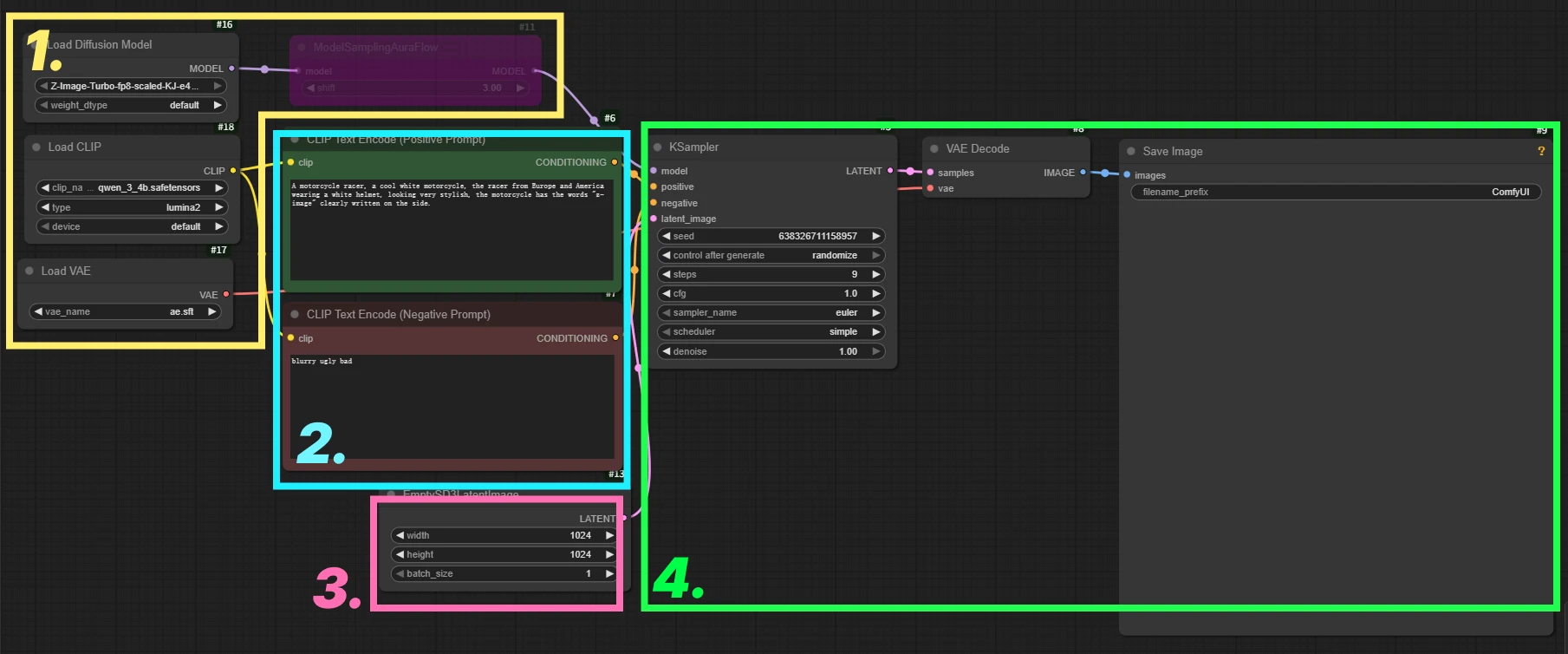Screen dimensions: 1568x654
Task: Change control after generate randomize option
Action: click(771, 256)
